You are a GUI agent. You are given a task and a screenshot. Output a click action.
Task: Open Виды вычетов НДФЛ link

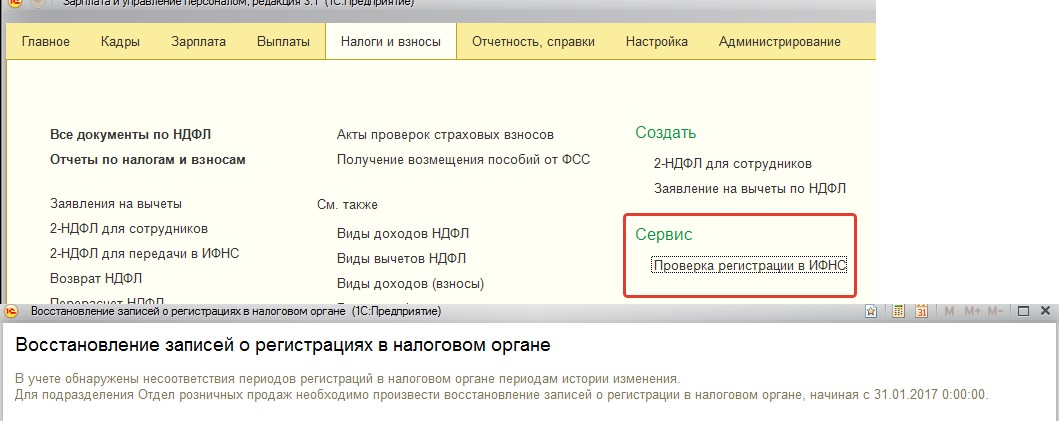click(401, 258)
